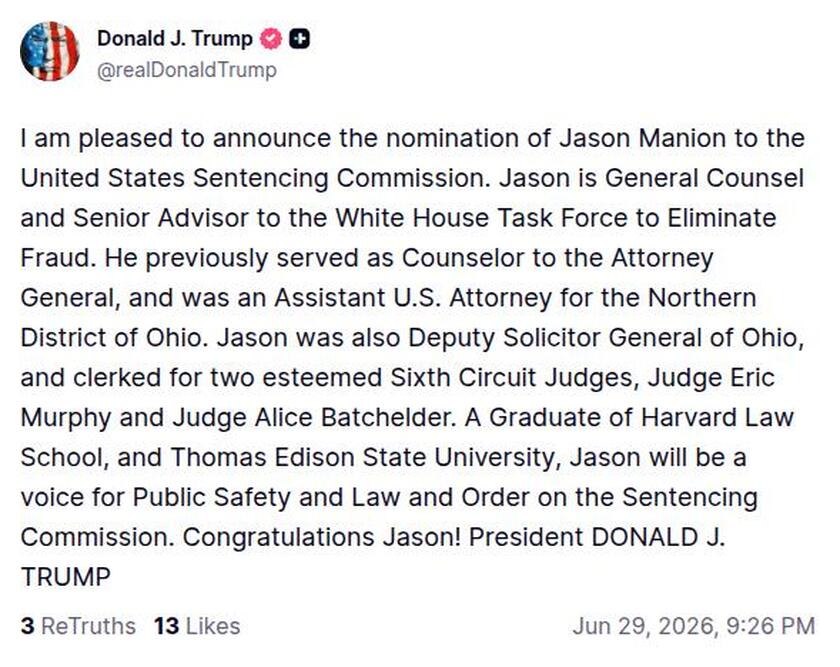Viewport: 840px width, 667px height.
Task: Open the Donald J. Trump display name
Action: click(175, 39)
